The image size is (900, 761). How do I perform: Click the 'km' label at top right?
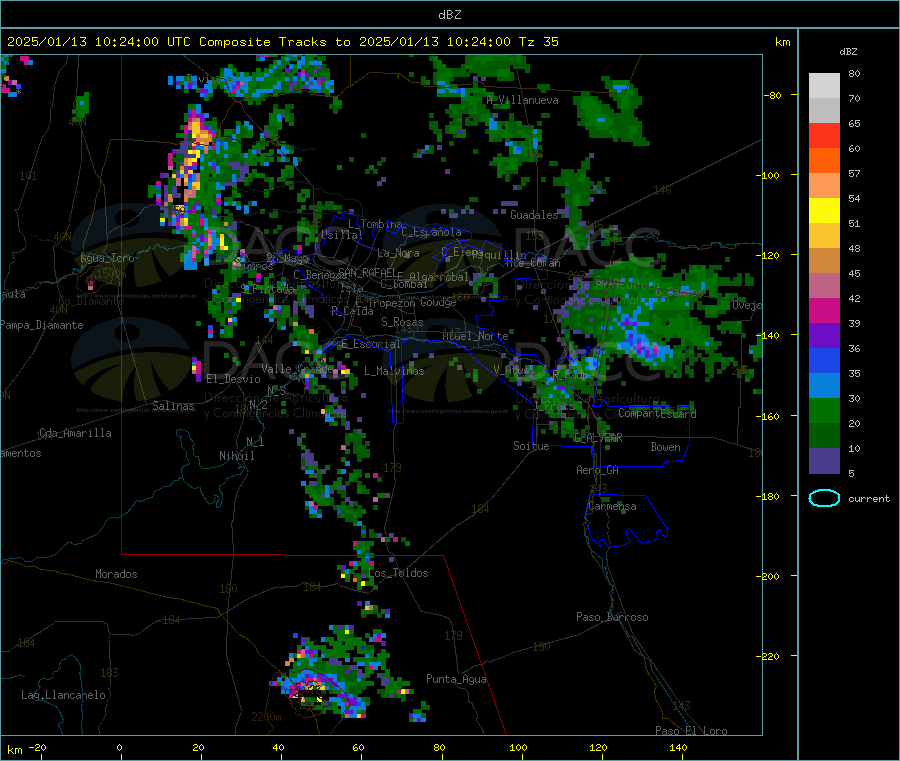[782, 42]
